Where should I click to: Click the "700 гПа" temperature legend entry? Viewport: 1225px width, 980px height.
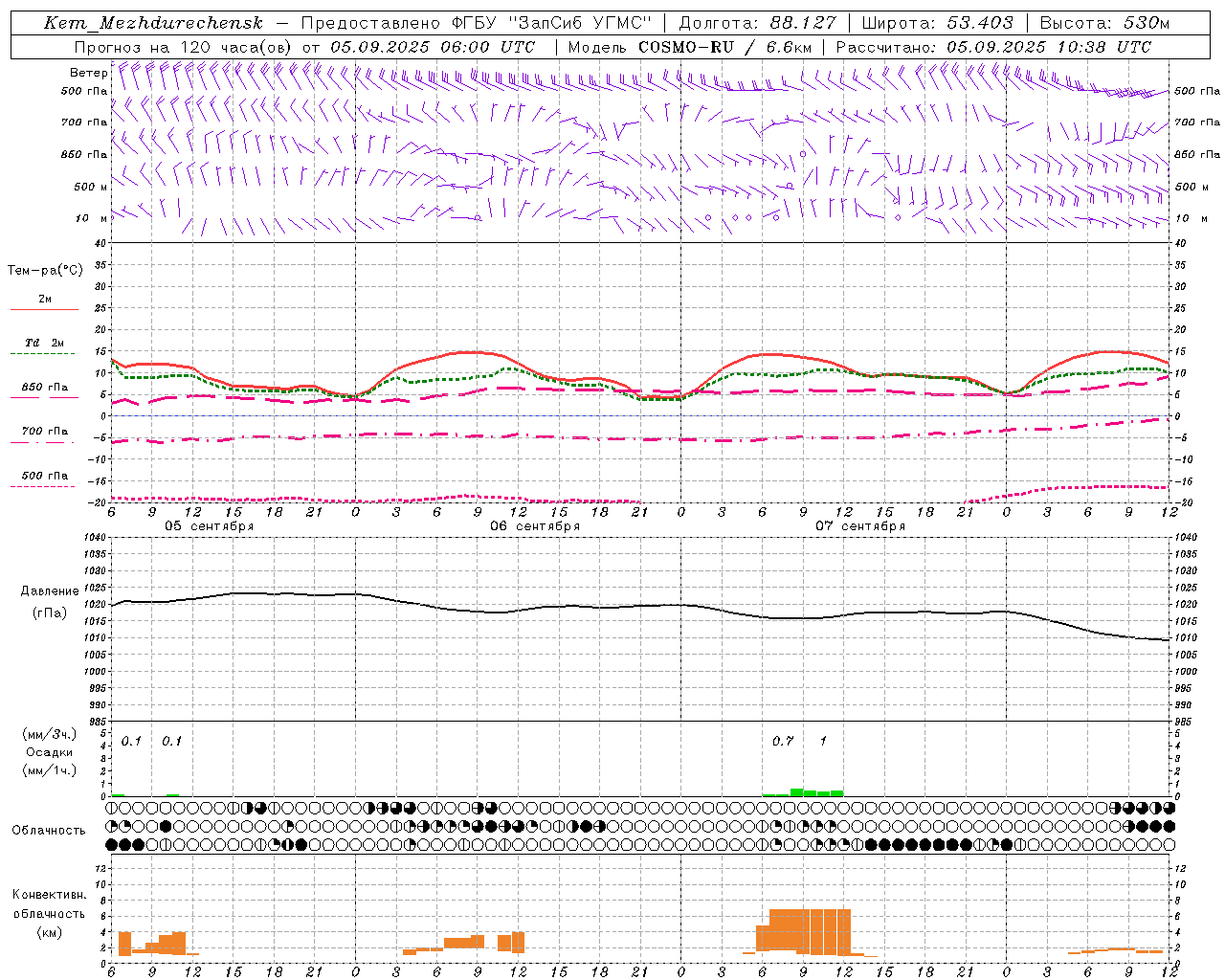(x=44, y=432)
